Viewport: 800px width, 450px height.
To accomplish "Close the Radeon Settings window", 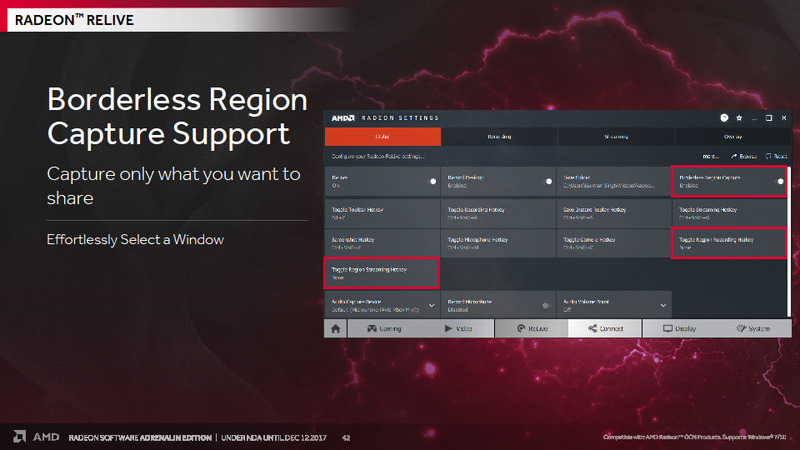I will (x=784, y=118).
